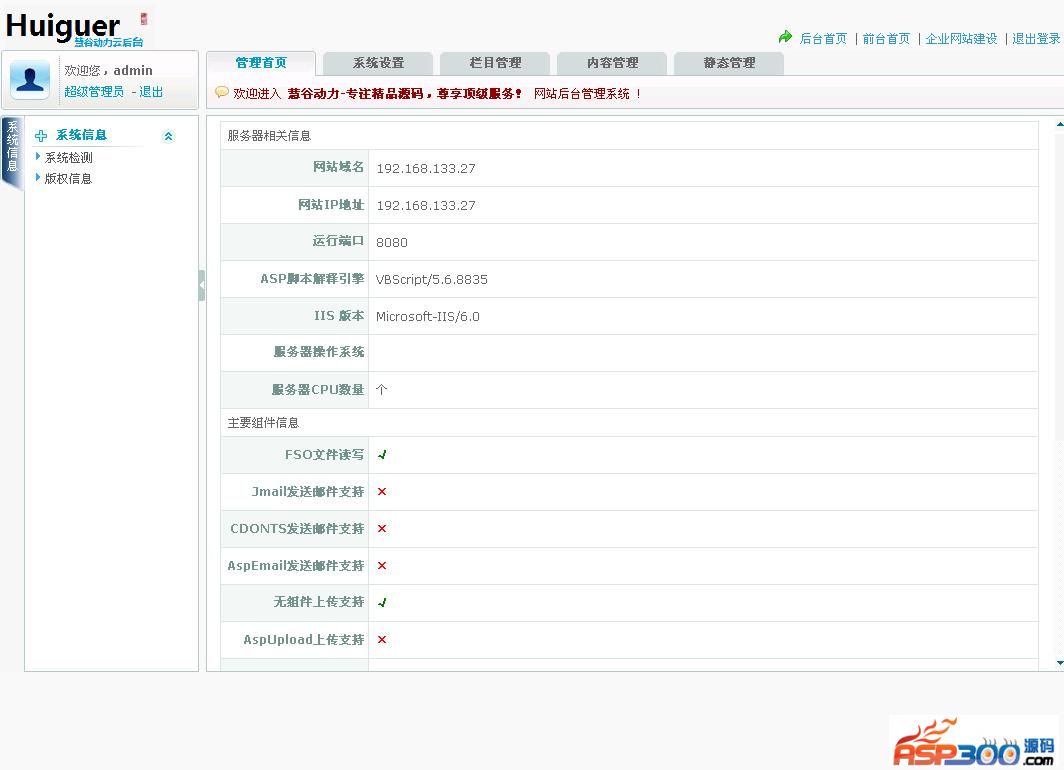Click the ASP300 源码 watermark logo

[972, 742]
